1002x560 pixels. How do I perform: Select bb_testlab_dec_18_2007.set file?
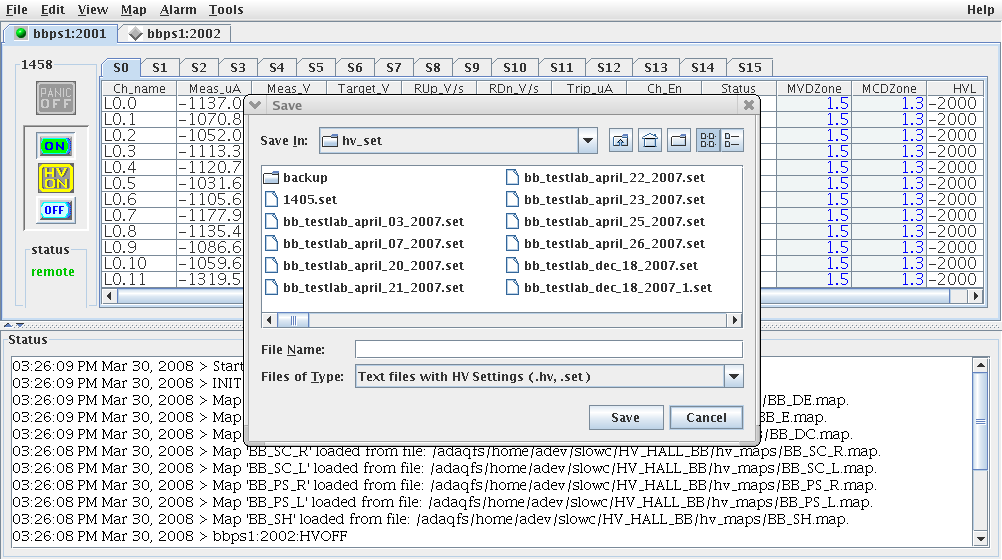tap(601, 266)
